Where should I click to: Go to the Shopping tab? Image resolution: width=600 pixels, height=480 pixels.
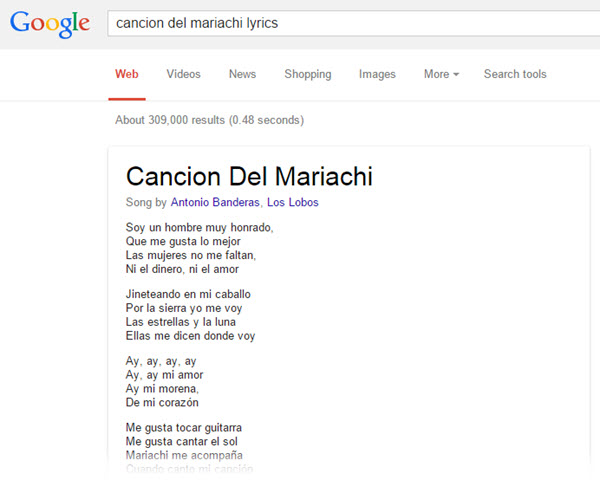tap(308, 74)
